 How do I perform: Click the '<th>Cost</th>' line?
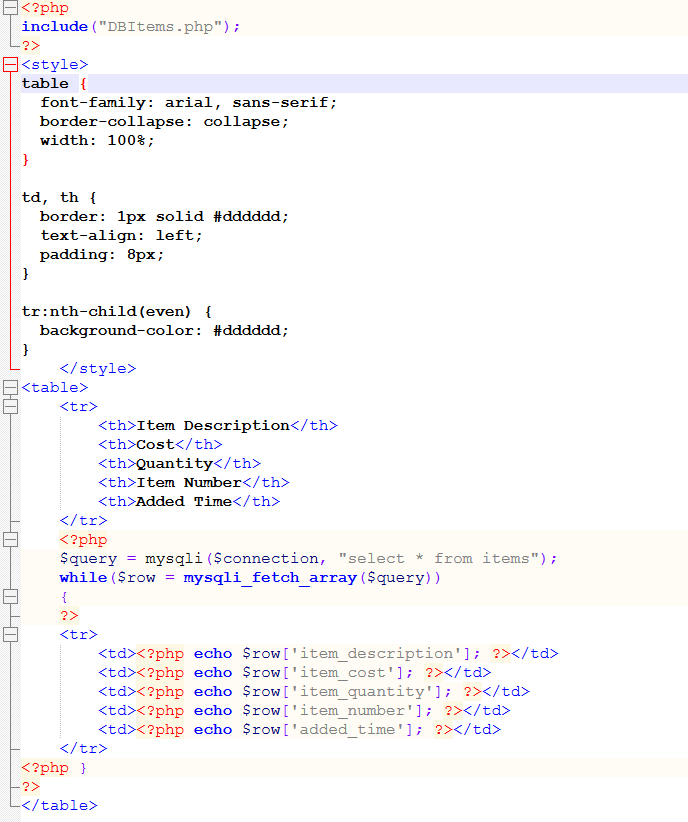[160, 445]
